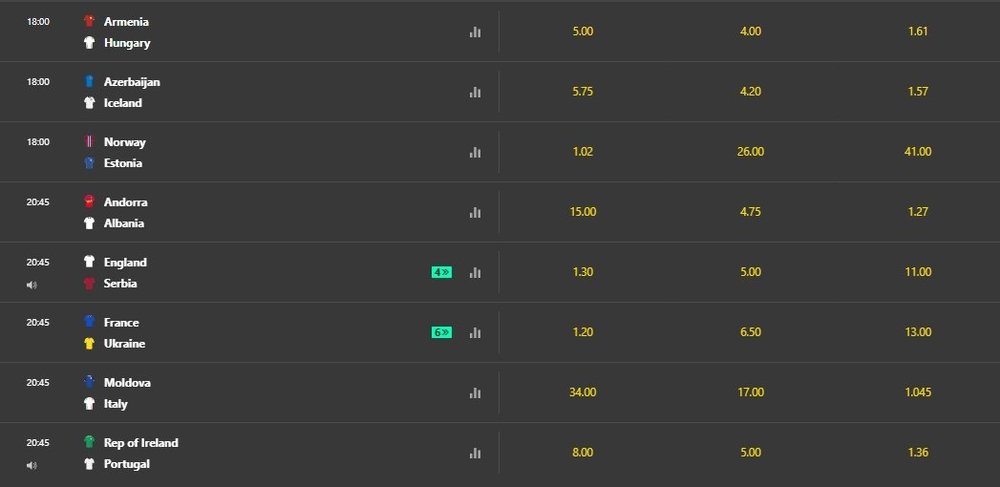1000x487 pixels.
Task: Open statistics icon for Andorra vs Albania
Action: point(475,212)
